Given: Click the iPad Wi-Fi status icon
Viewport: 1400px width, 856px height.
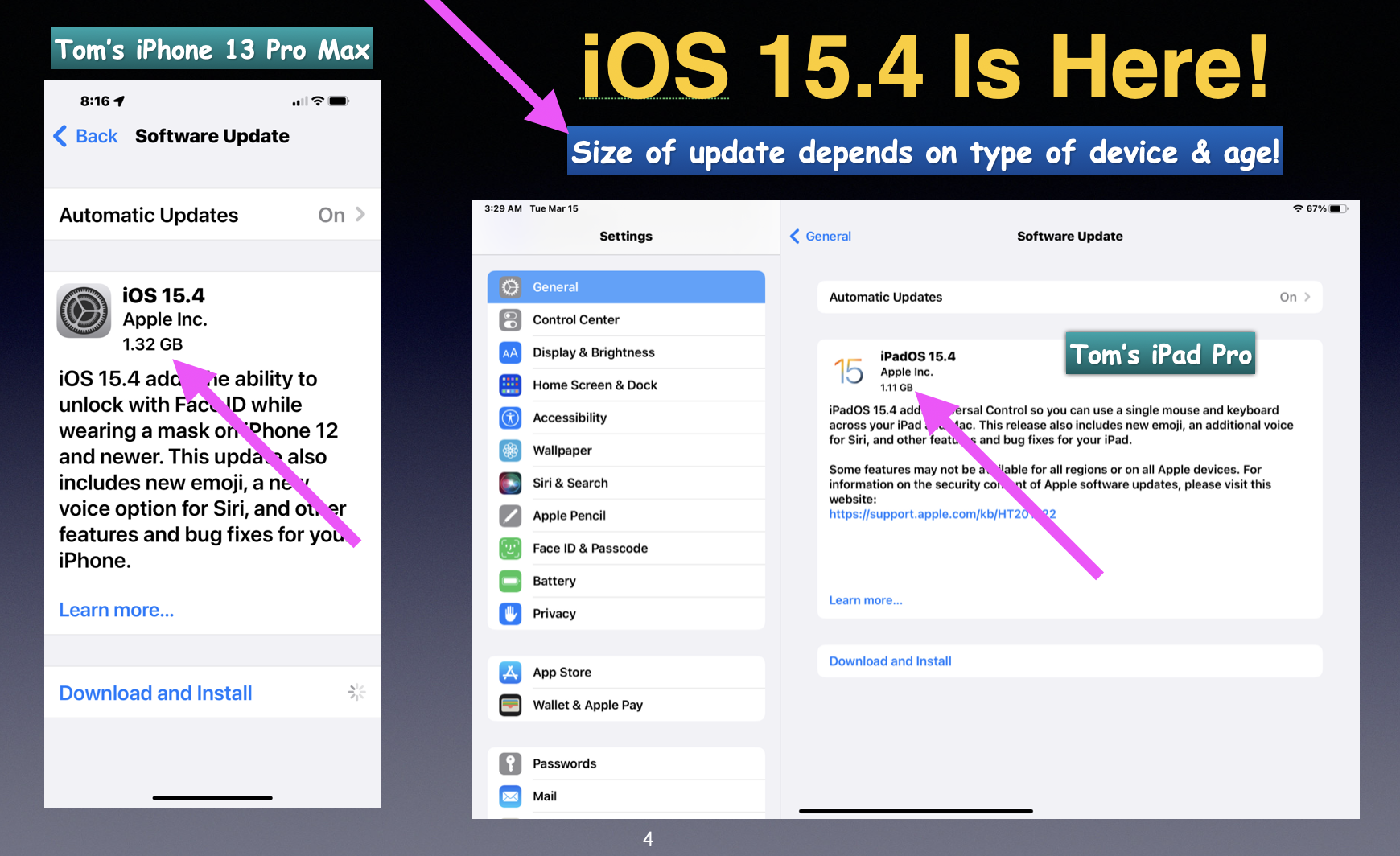Looking at the screenshot, I should 1298,208.
